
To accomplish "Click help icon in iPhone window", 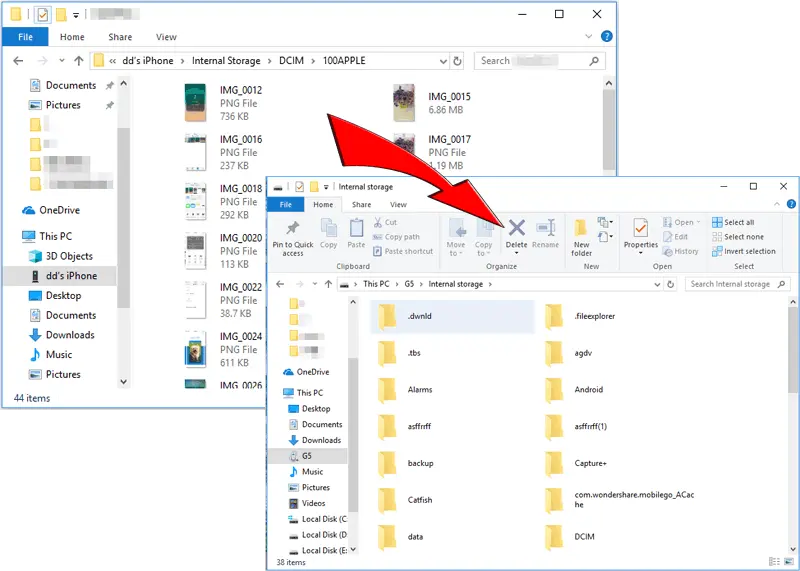I will click(607, 36).
